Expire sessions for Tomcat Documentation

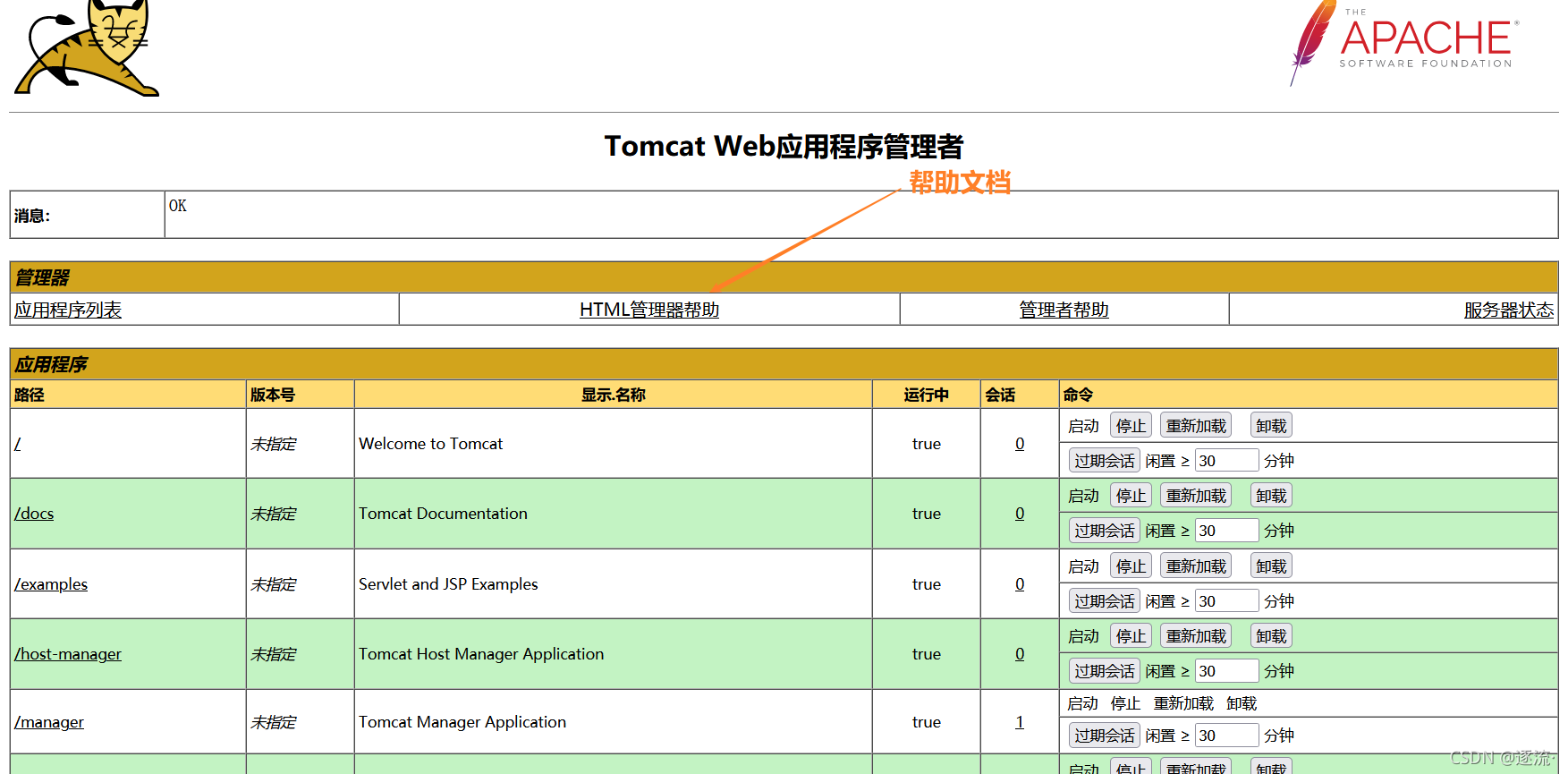click(x=1105, y=531)
